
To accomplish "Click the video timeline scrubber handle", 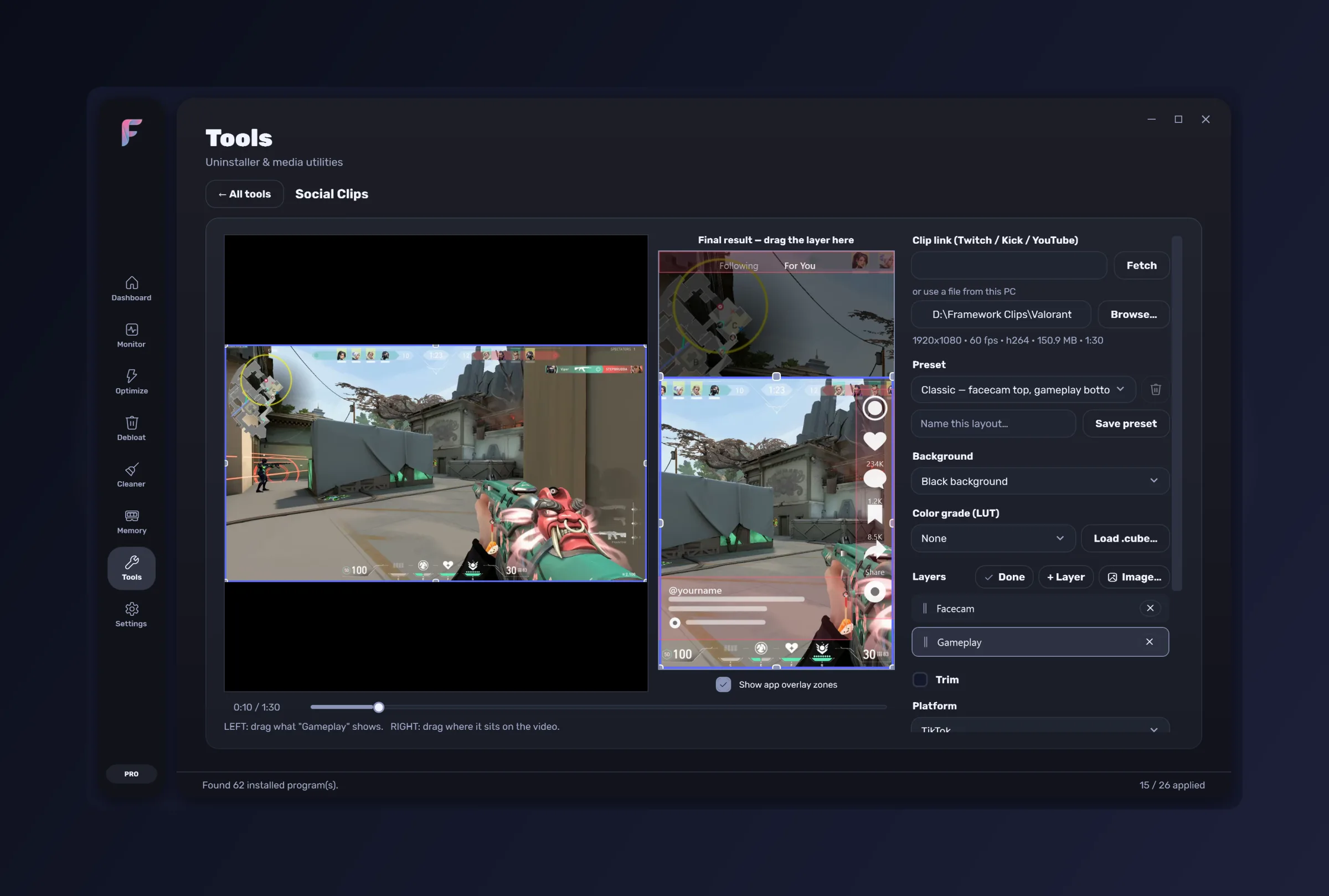I will click(x=379, y=707).
